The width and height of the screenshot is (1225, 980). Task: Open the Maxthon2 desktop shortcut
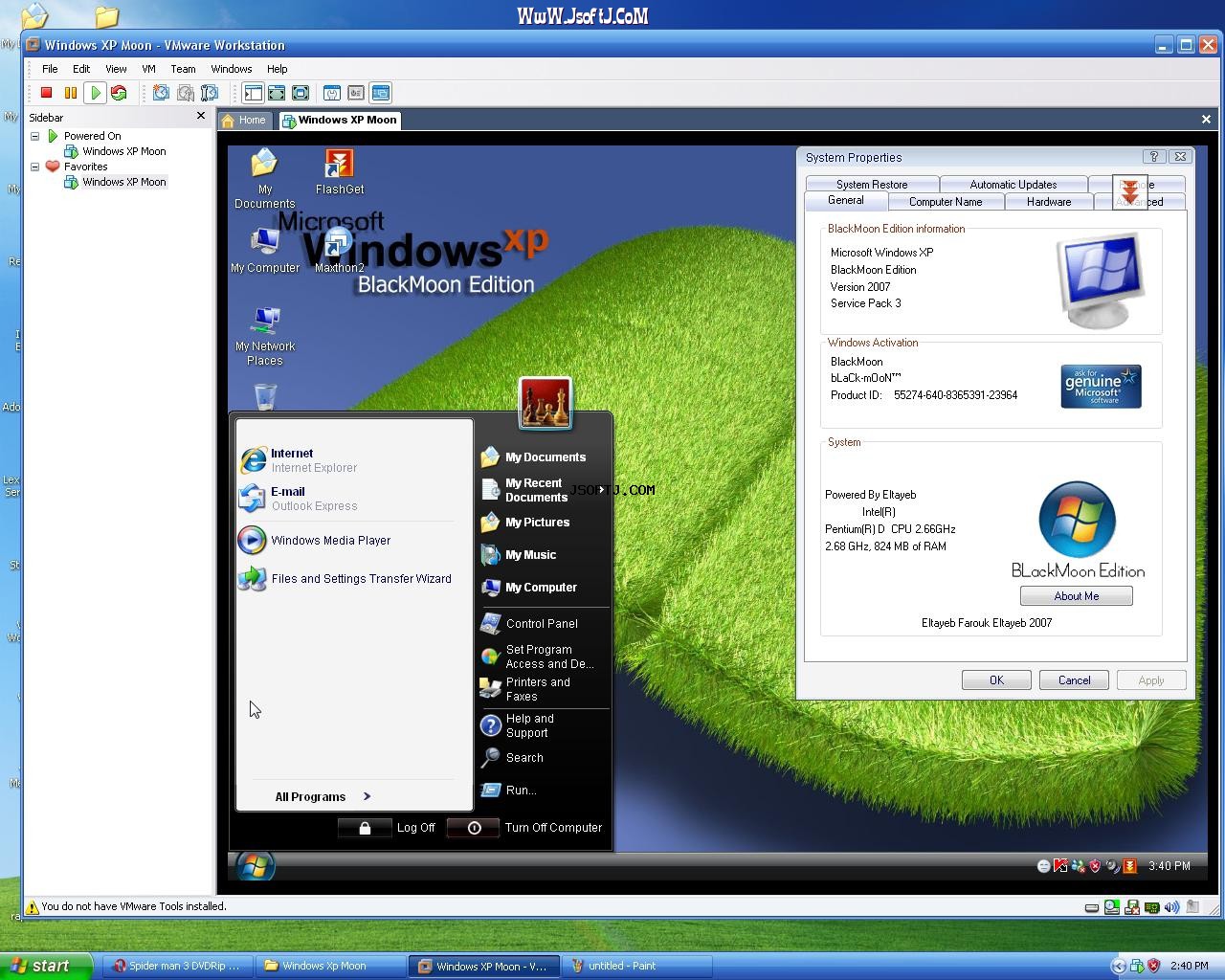click(x=339, y=251)
